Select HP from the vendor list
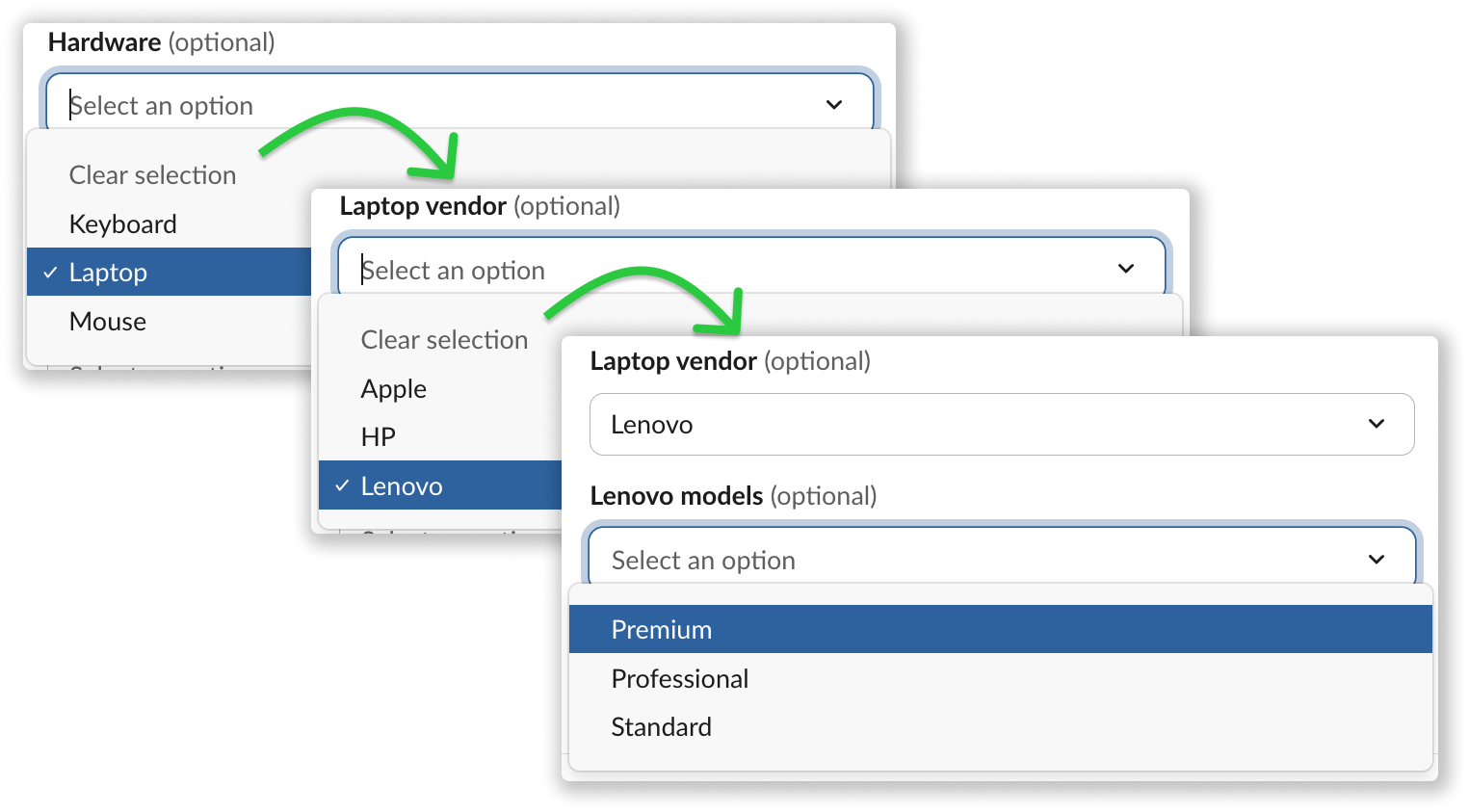1469x812 pixels. pos(439,436)
